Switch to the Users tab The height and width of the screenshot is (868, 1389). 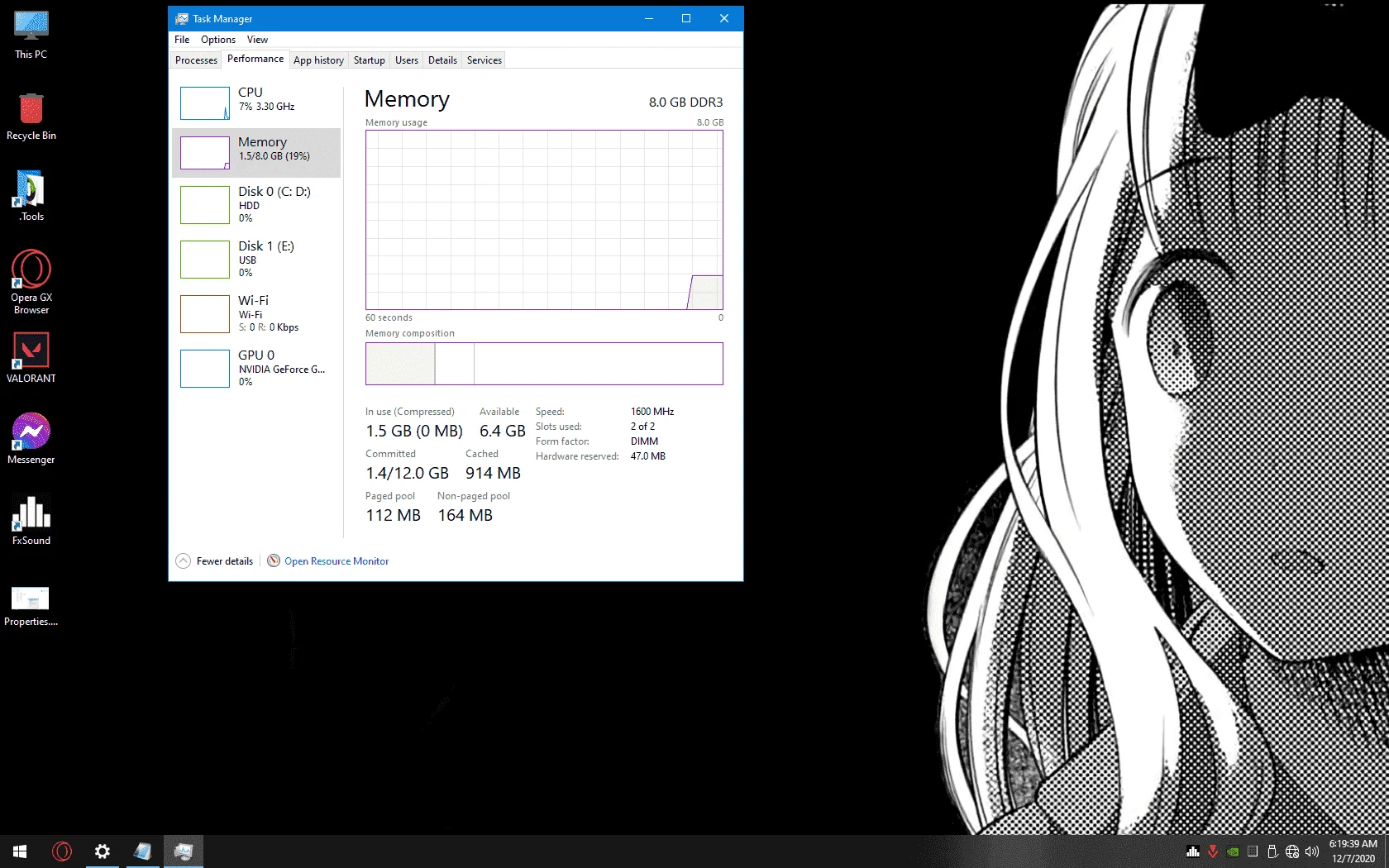click(x=406, y=60)
